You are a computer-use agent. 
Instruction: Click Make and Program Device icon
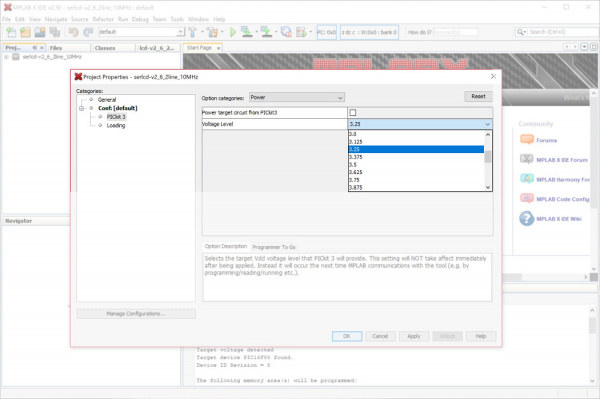tap(247, 32)
